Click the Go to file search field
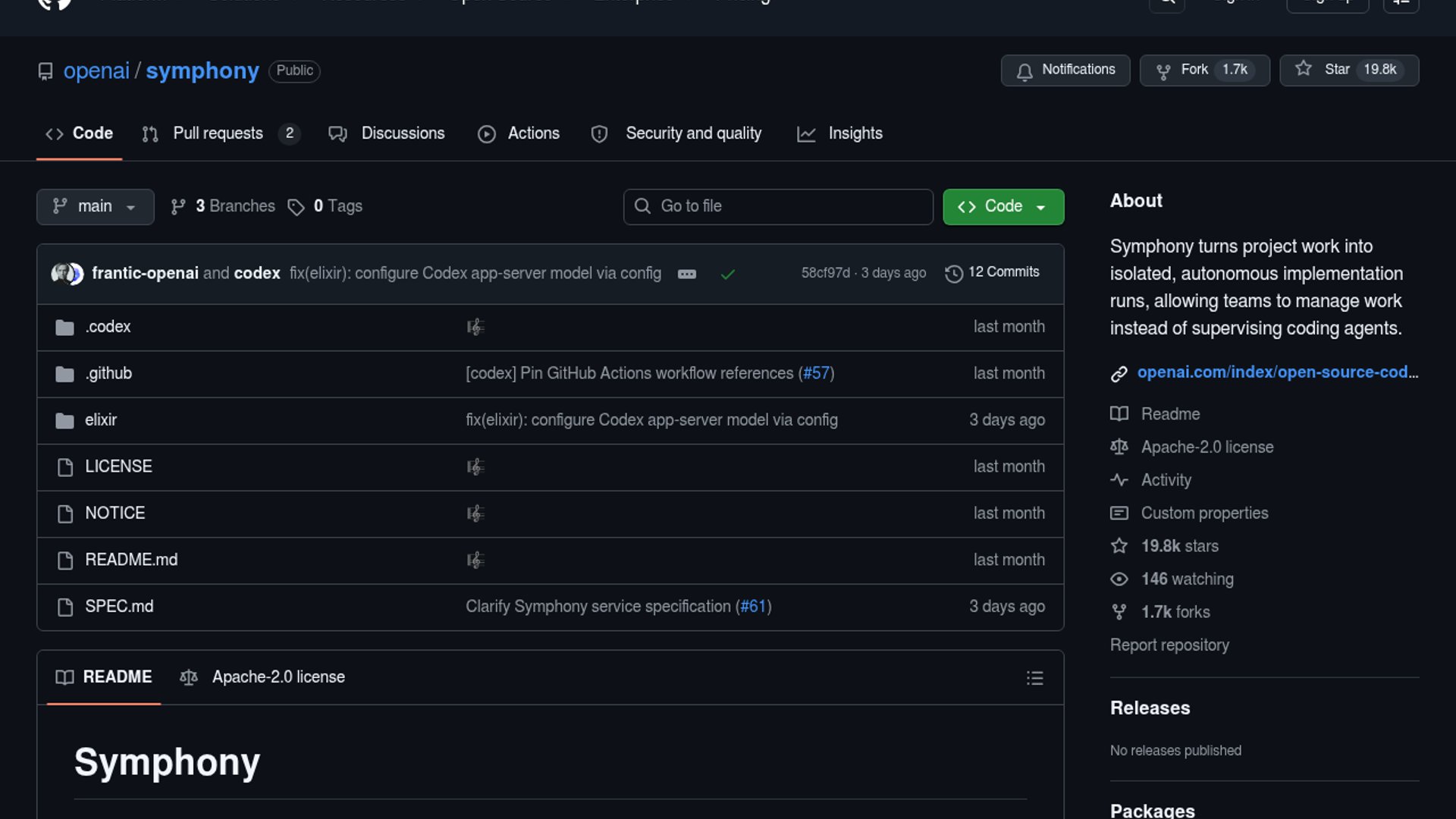The height and width of the screenshot is (819, 1456). 778,206
